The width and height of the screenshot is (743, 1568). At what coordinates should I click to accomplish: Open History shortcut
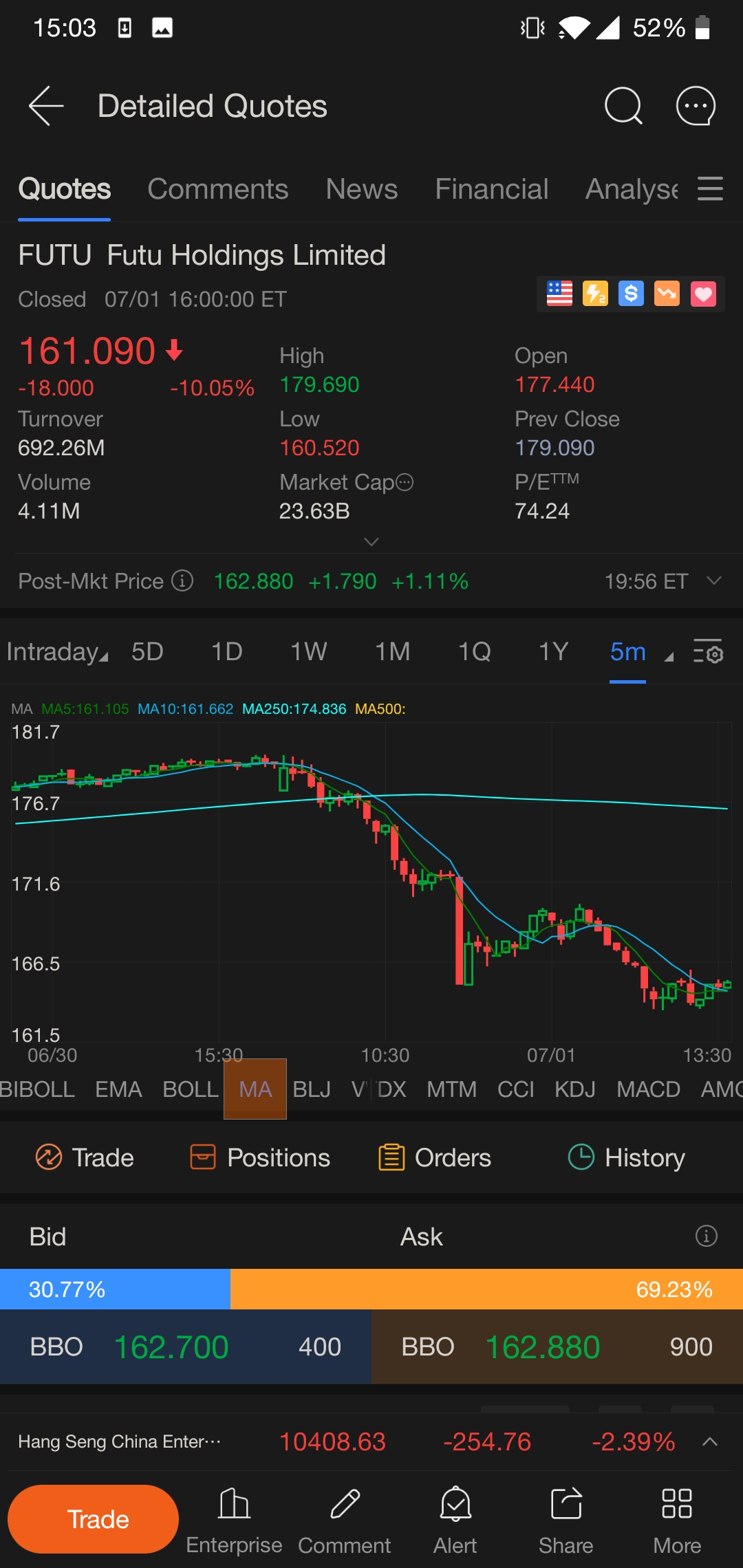(626, 1157)
